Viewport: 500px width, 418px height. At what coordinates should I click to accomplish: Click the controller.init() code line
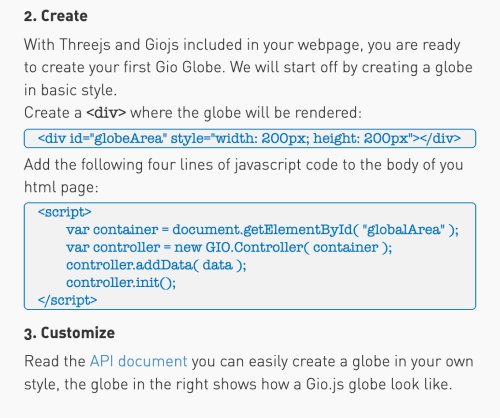pos(121,283)
